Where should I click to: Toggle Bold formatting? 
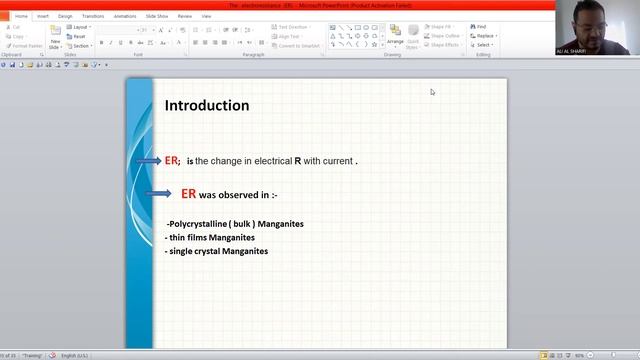(x=102, y=42)
